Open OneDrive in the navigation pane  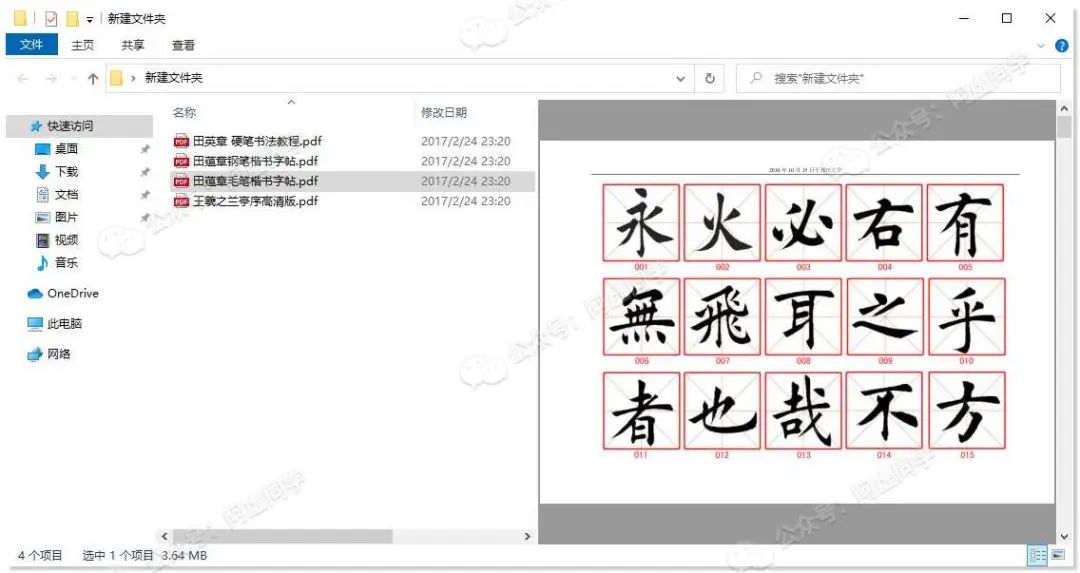coord(72,293)
